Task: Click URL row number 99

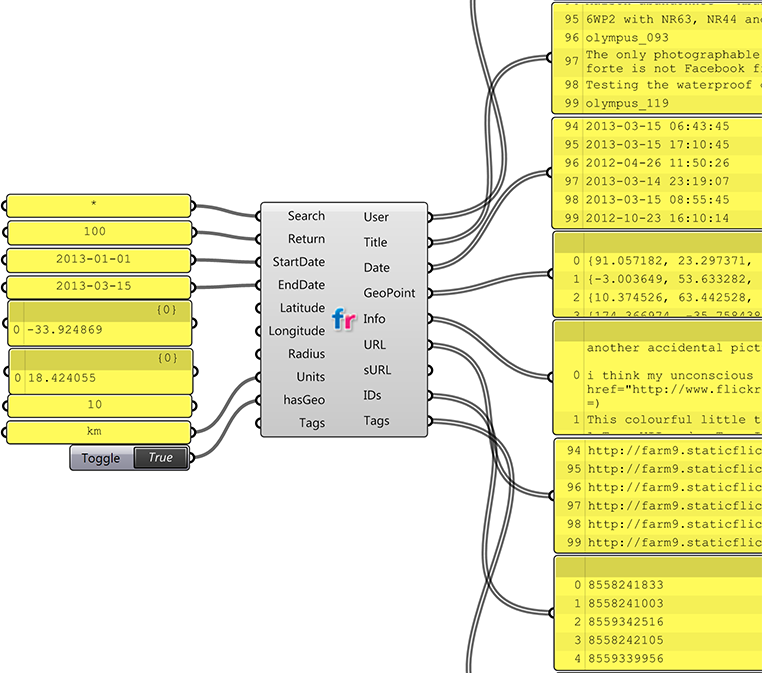Action: pos(658,542)
